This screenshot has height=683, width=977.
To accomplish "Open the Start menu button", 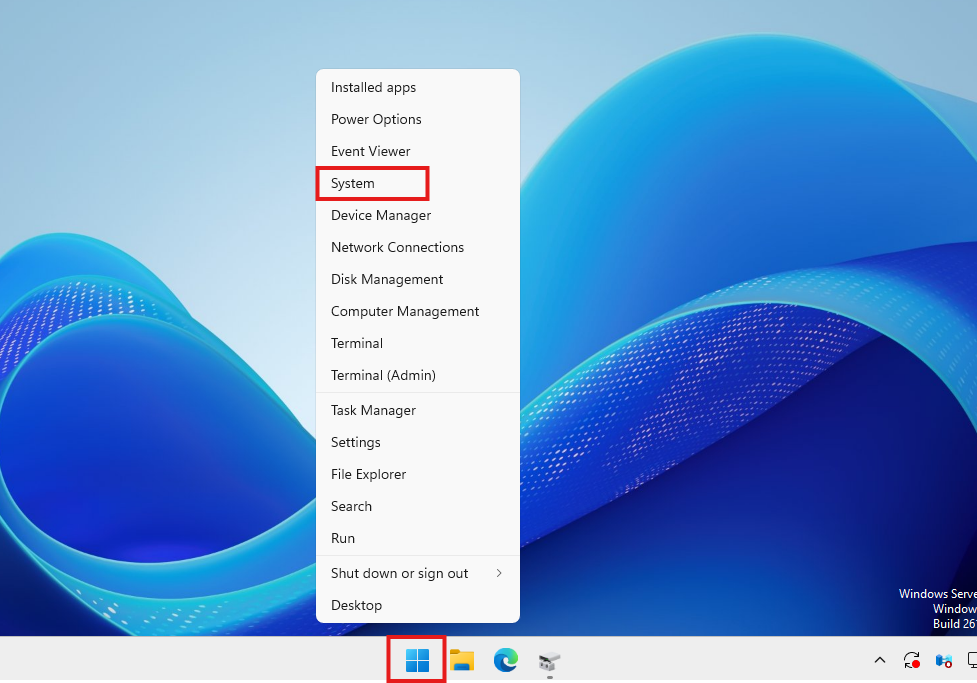I will [x=415, y=660].
